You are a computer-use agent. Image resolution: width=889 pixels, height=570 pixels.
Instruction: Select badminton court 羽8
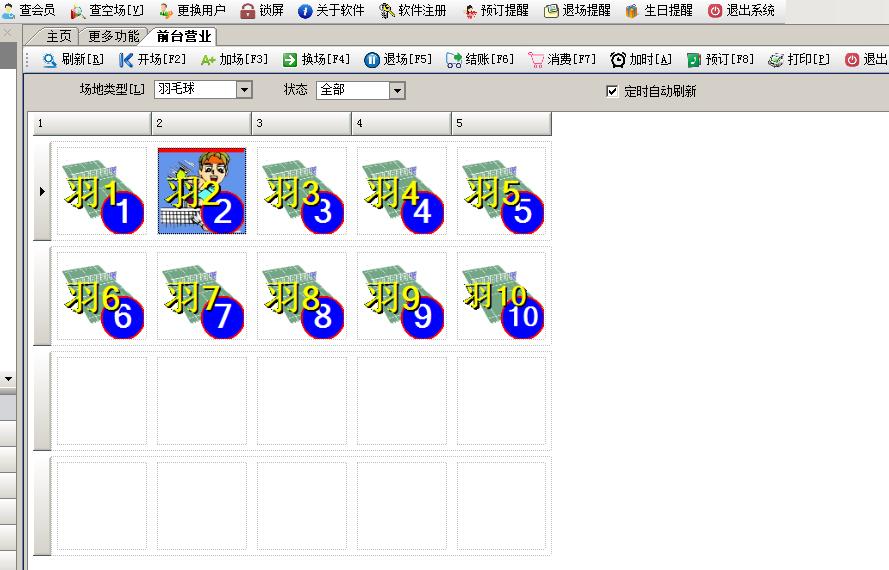[x=302, y=296]
